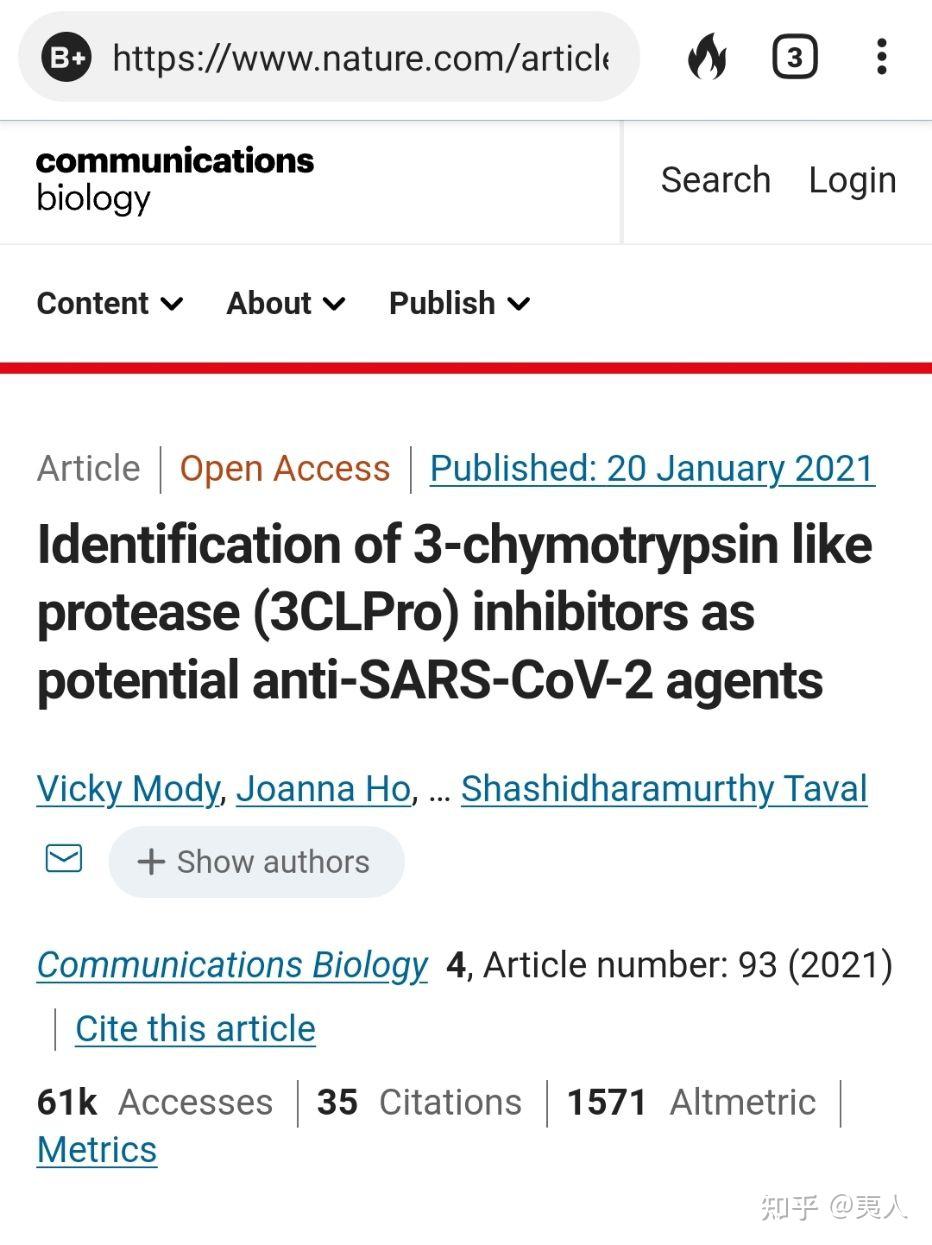Tap the flame icon in browser toolbar
The height and width of the screenshot is (1245, 932).
tap(708, 58)
